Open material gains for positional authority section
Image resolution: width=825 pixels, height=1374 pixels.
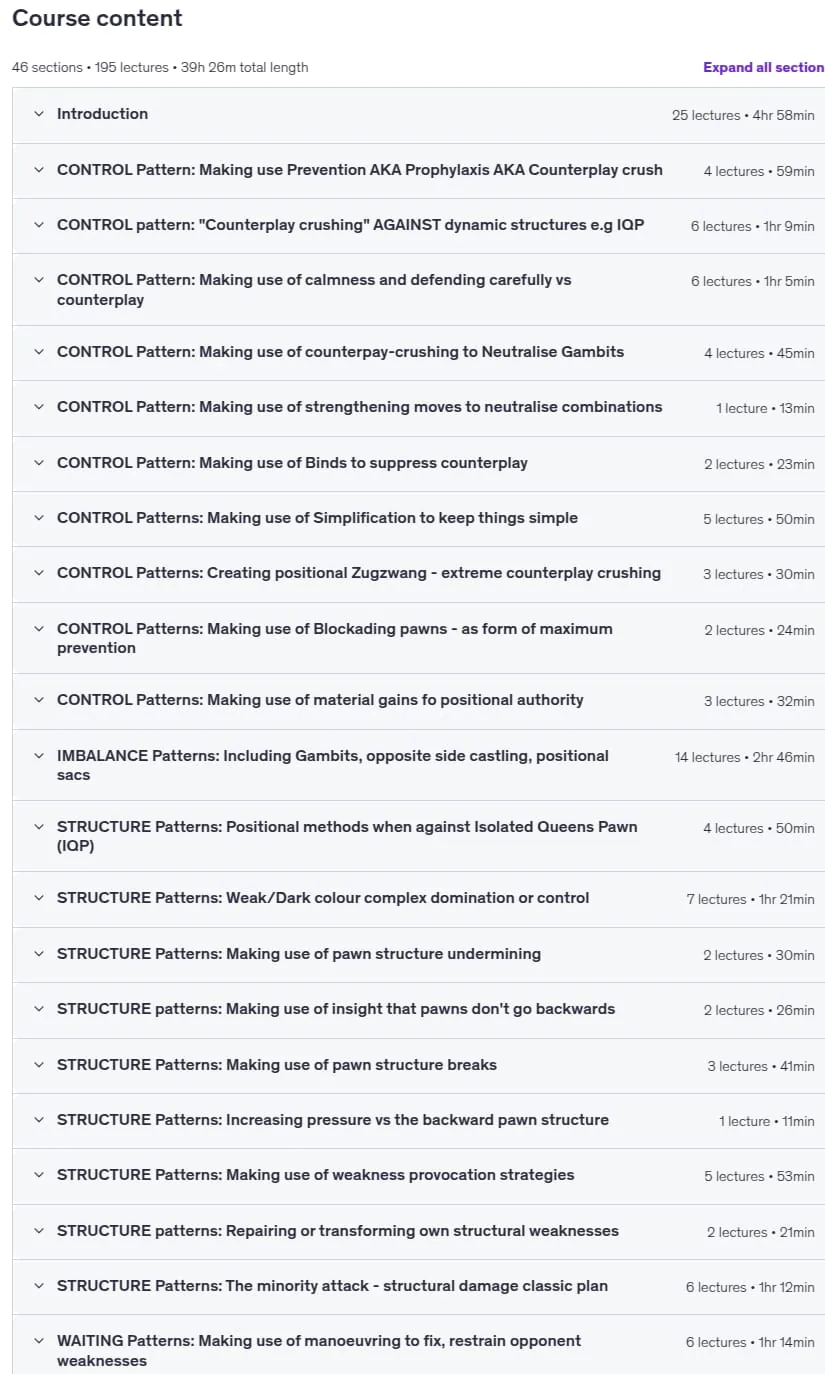tap(419, 700)
